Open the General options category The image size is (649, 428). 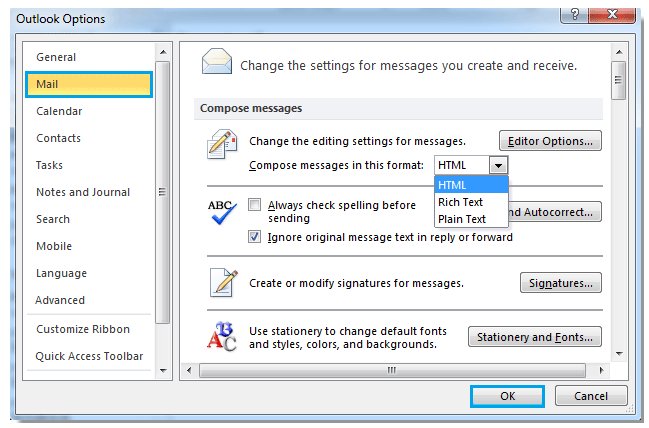[x=89, y=57]
